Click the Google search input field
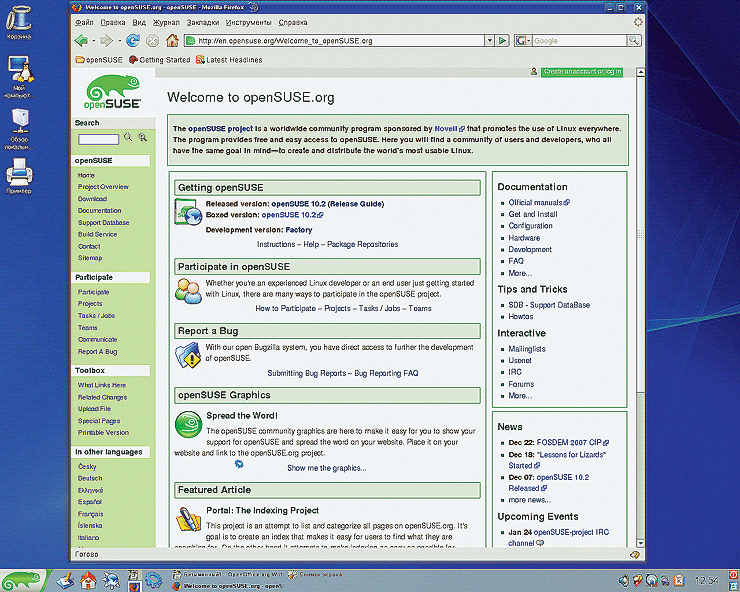This screenshot has width=740, height=592. pos(580,41)
